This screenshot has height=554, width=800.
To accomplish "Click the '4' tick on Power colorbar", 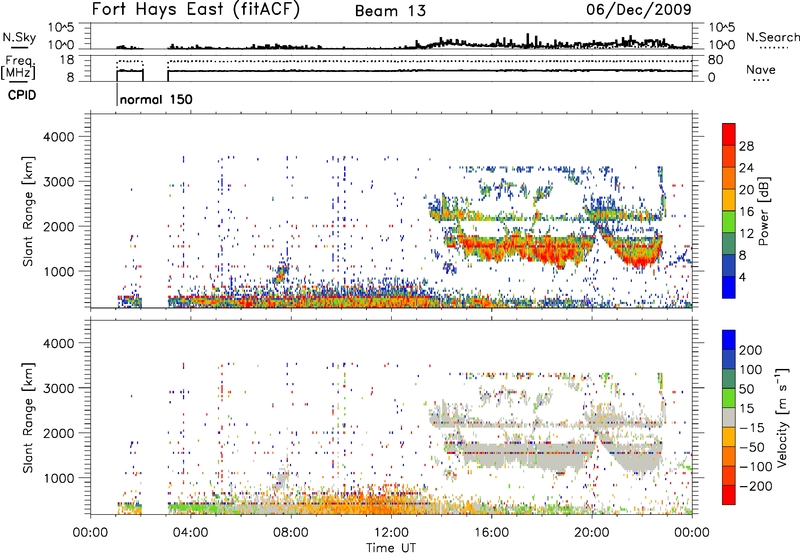I will [743, 277].
